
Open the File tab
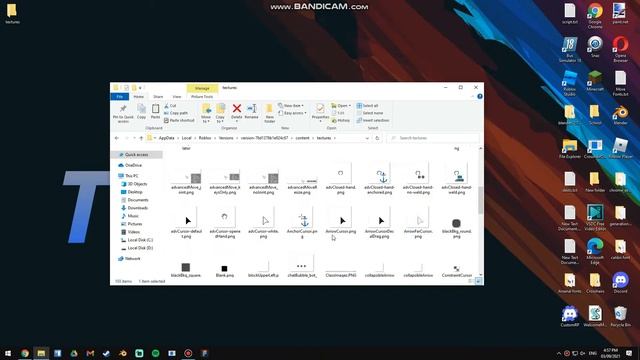click(x=120, y=97)
